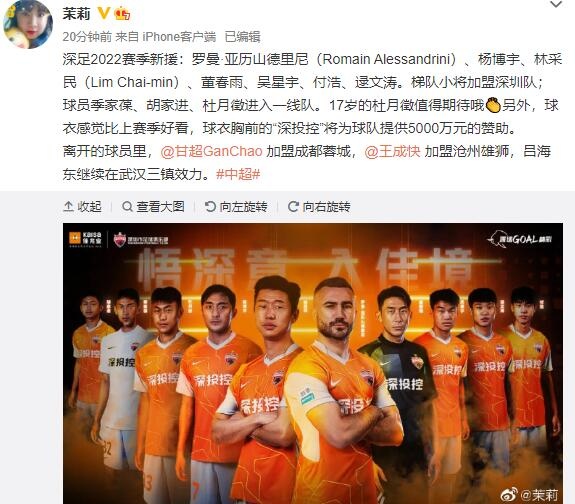575x504 pixels.
Task: Open the post options chevron menu
Action: [x=556, y=4]
